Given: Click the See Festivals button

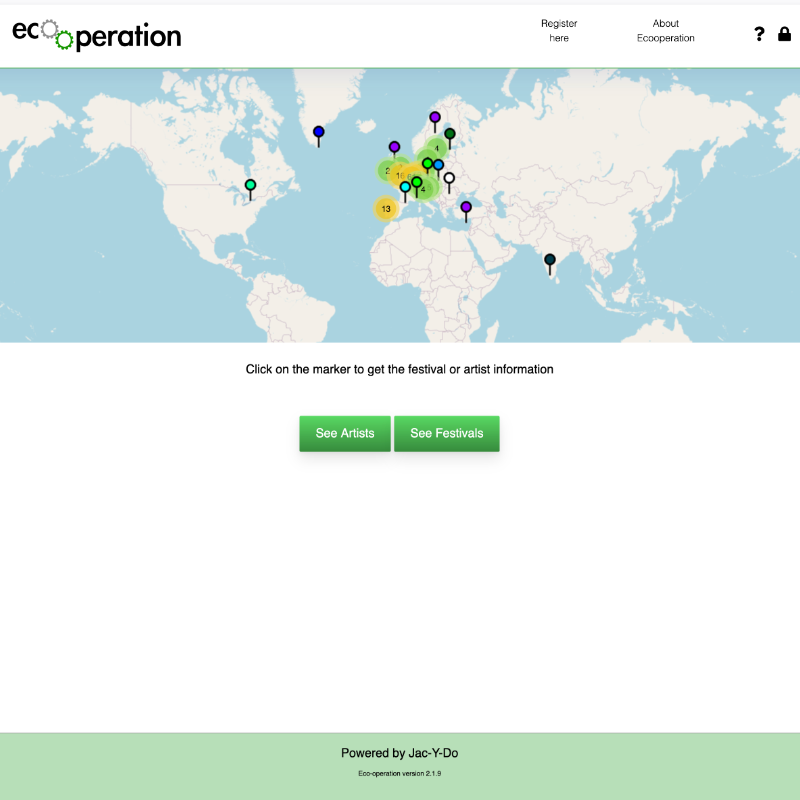Looking at the screenshot, I should coord(446,433).
